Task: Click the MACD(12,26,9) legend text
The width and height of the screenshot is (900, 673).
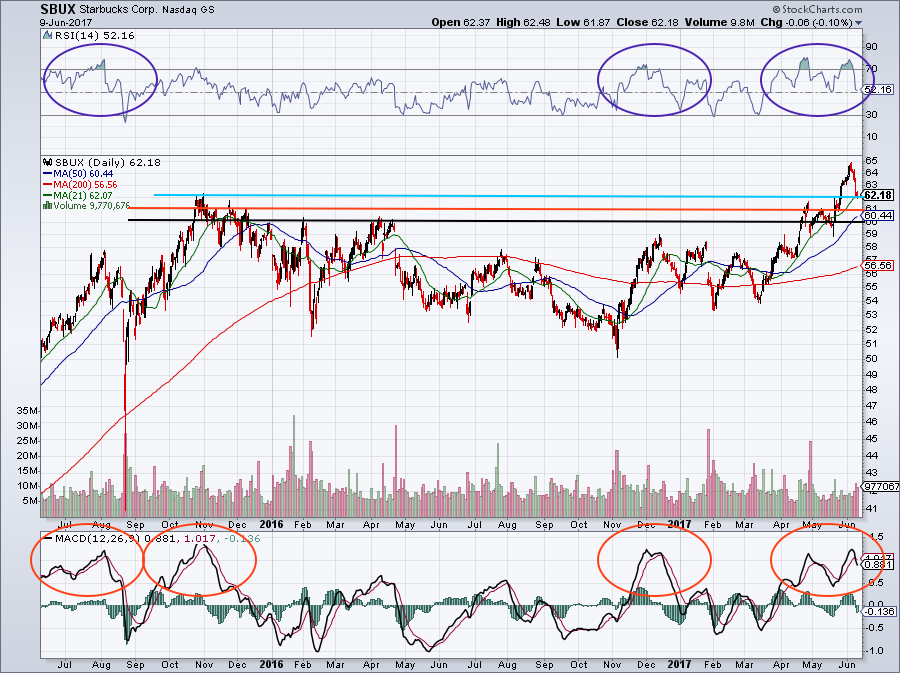Action: [x=98, y=539]
